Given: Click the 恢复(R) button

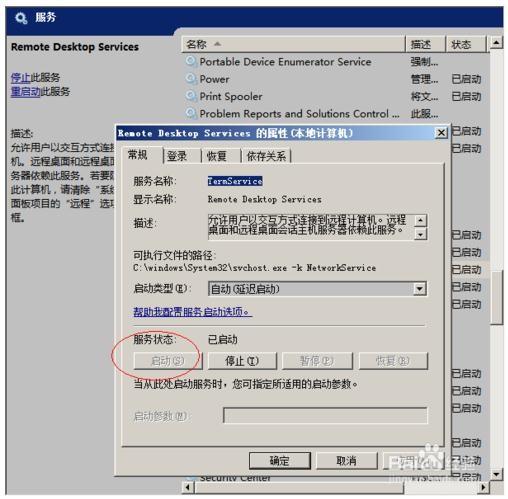Looking at the screenshot, I should coord(393,361).
